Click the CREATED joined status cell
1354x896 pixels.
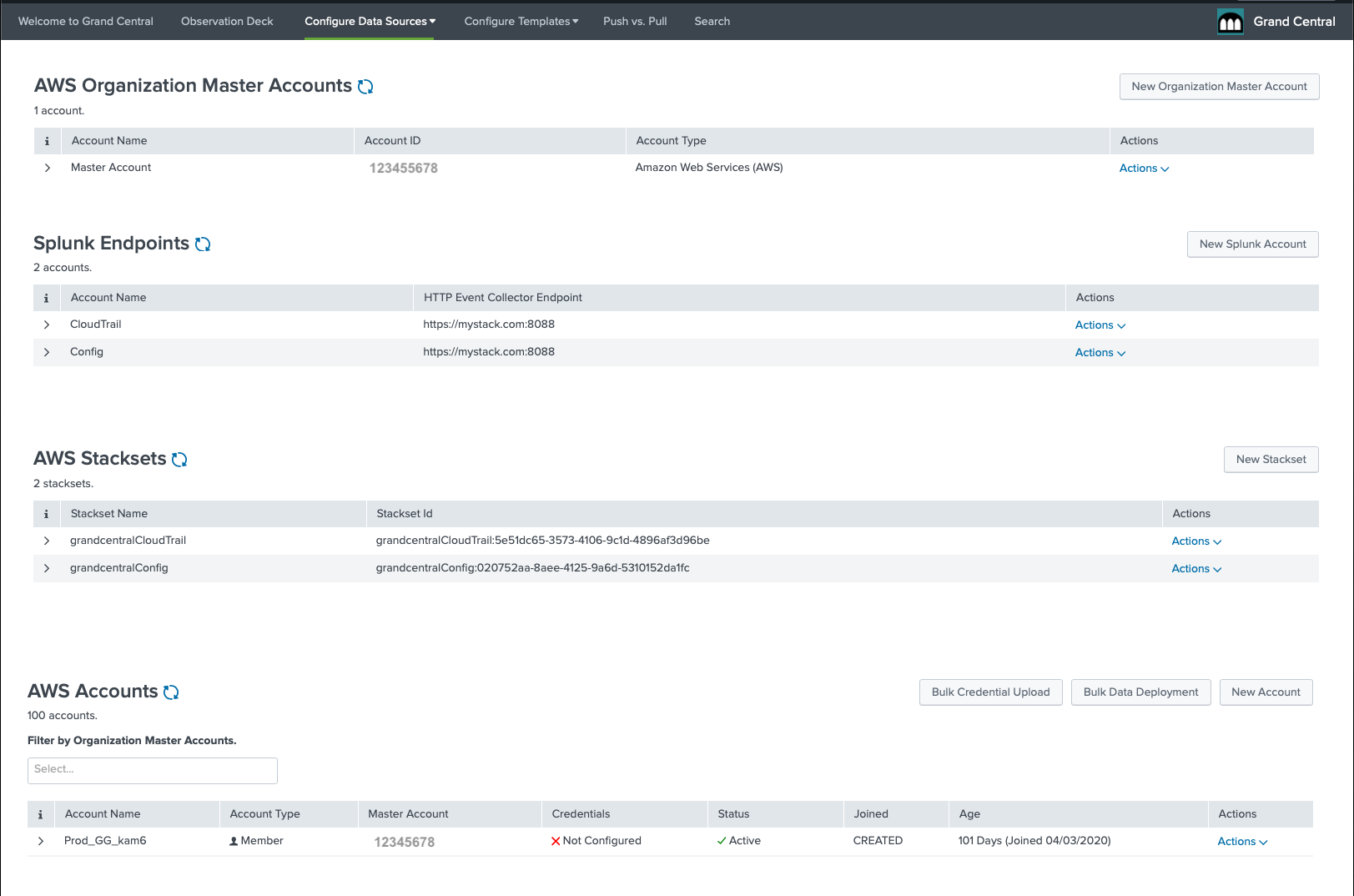[x=878, y=841]
